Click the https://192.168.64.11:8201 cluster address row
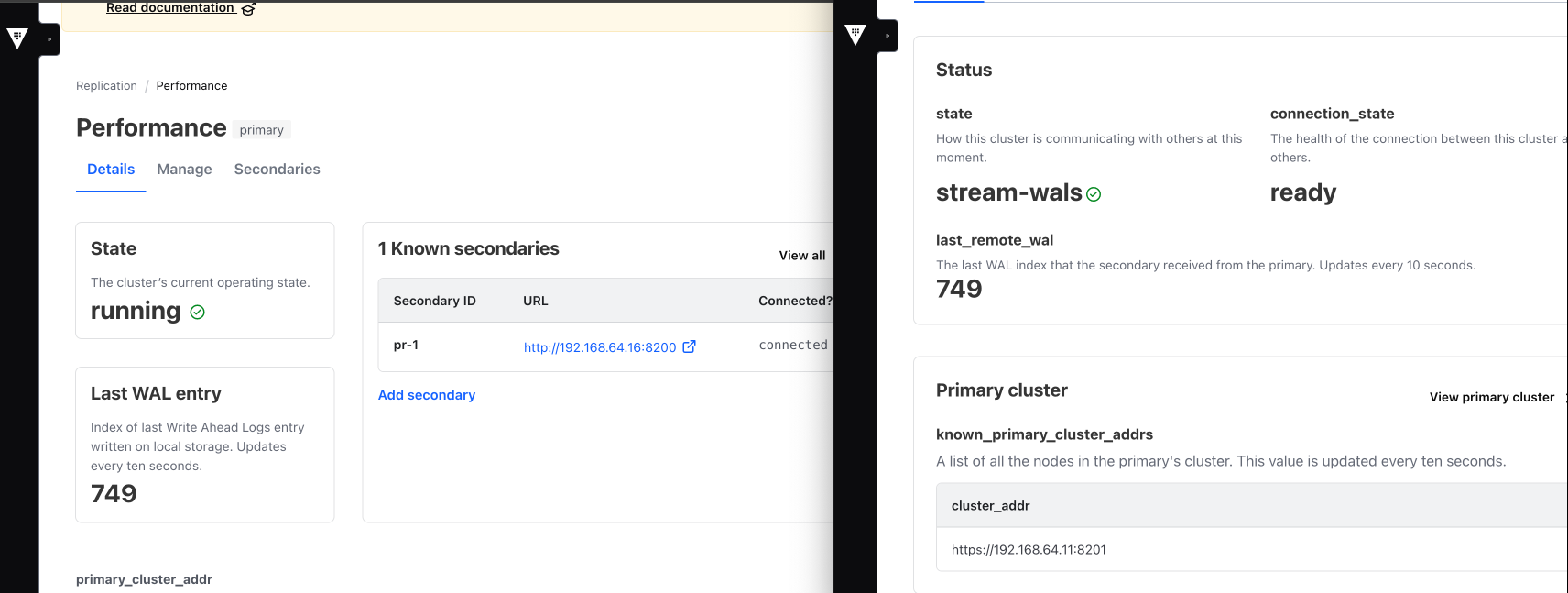The height and width of the screenshot is (593, 1568). [1029, 550]
